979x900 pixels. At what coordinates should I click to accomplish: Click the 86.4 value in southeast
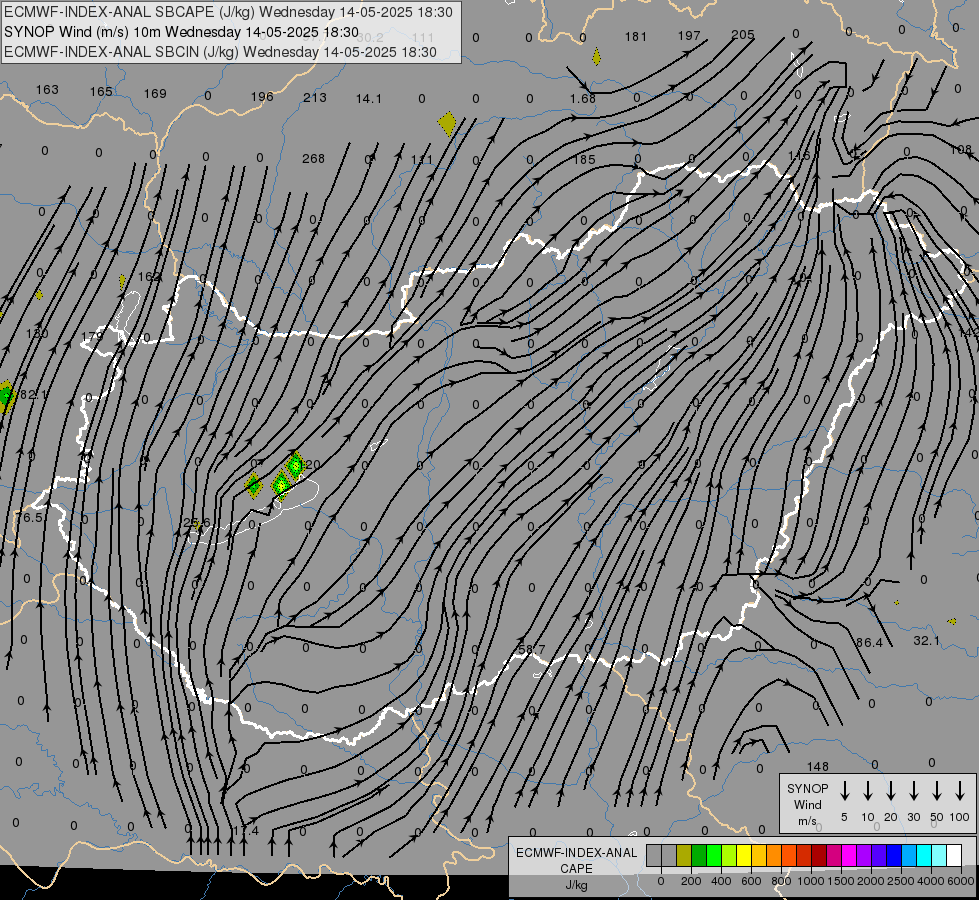869,642
